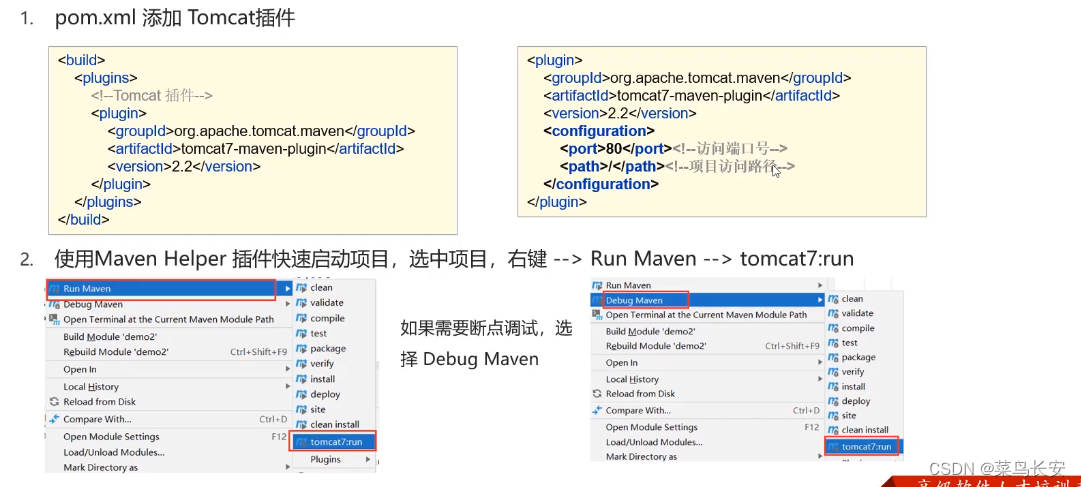Click the text '如果需要断点调试，选择 Debug Maven'
The height and width of the screenshot is (487, 1081).
pyautogui.click(x=486, y=344)
